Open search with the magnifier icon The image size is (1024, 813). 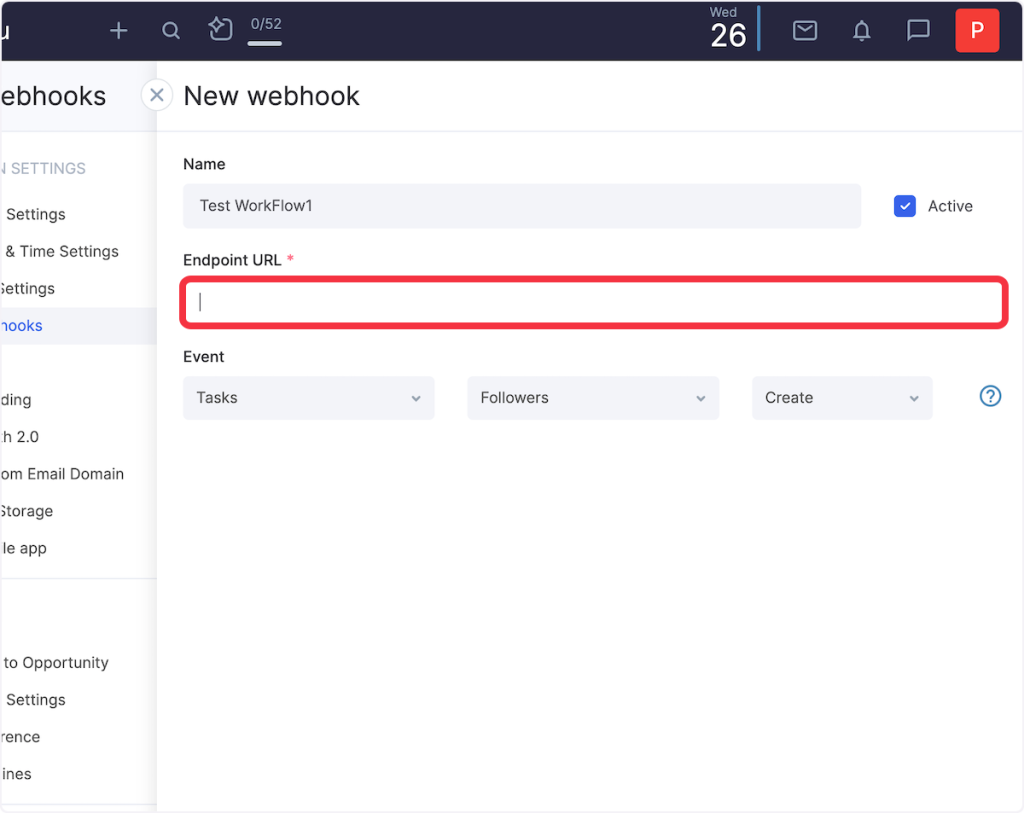click(171, 31)
